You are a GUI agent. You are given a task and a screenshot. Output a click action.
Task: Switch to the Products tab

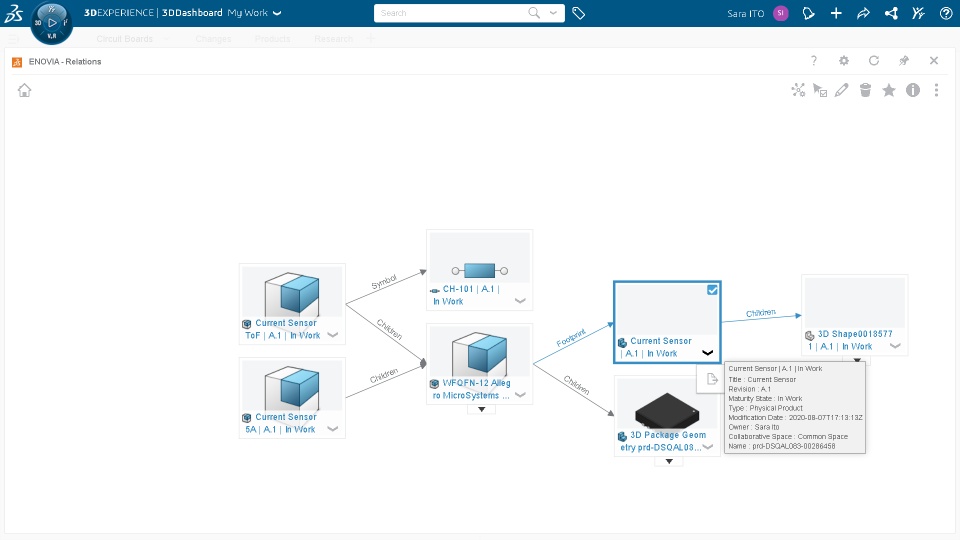tap(272, 39)
